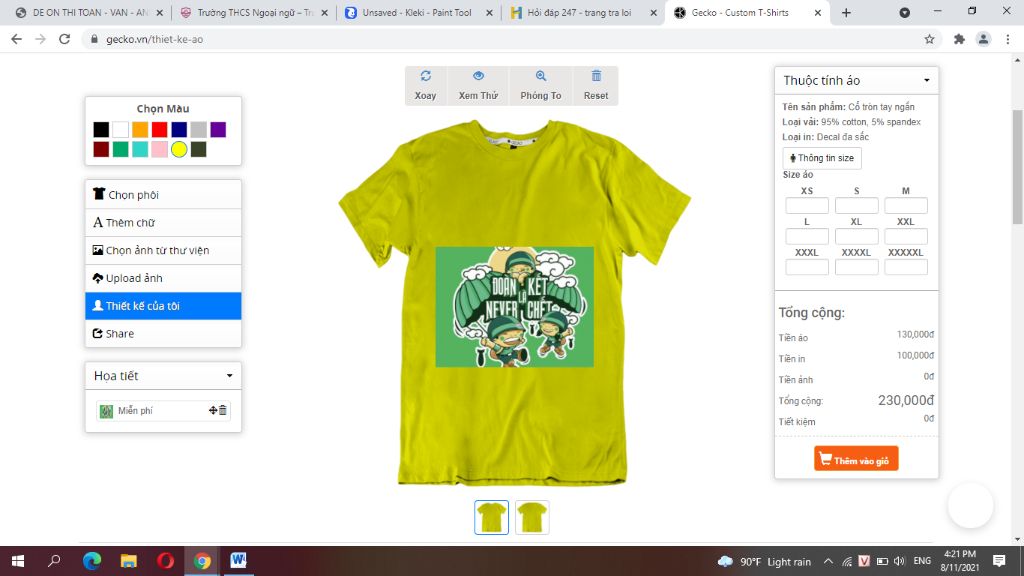The image size is (1024, 576).
Task: Pick the pink color swatch
Action: click(x=160, y=149)
